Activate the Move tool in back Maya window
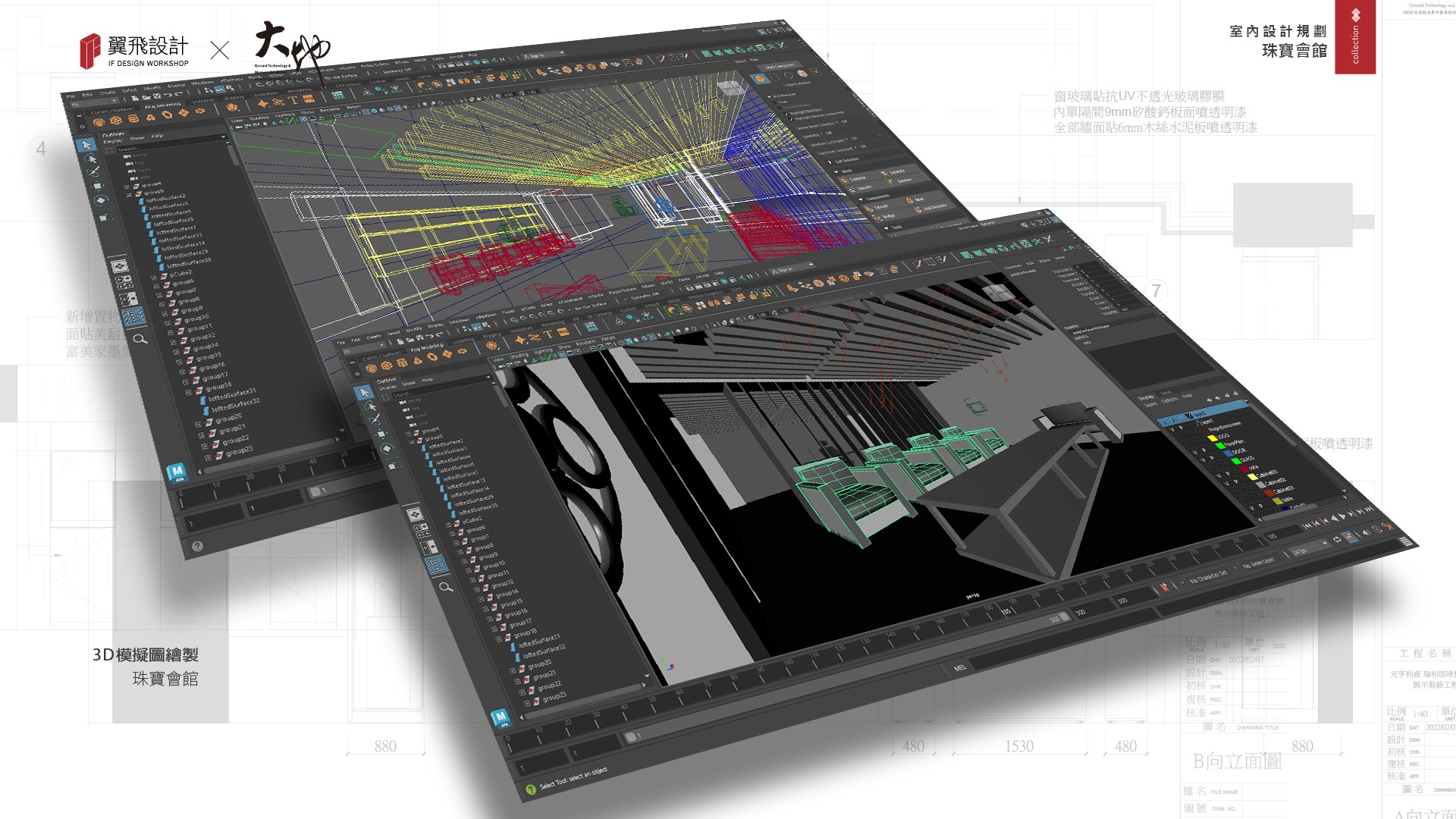The width and height of the screenshot is (1456, 819). click(98, 186)
